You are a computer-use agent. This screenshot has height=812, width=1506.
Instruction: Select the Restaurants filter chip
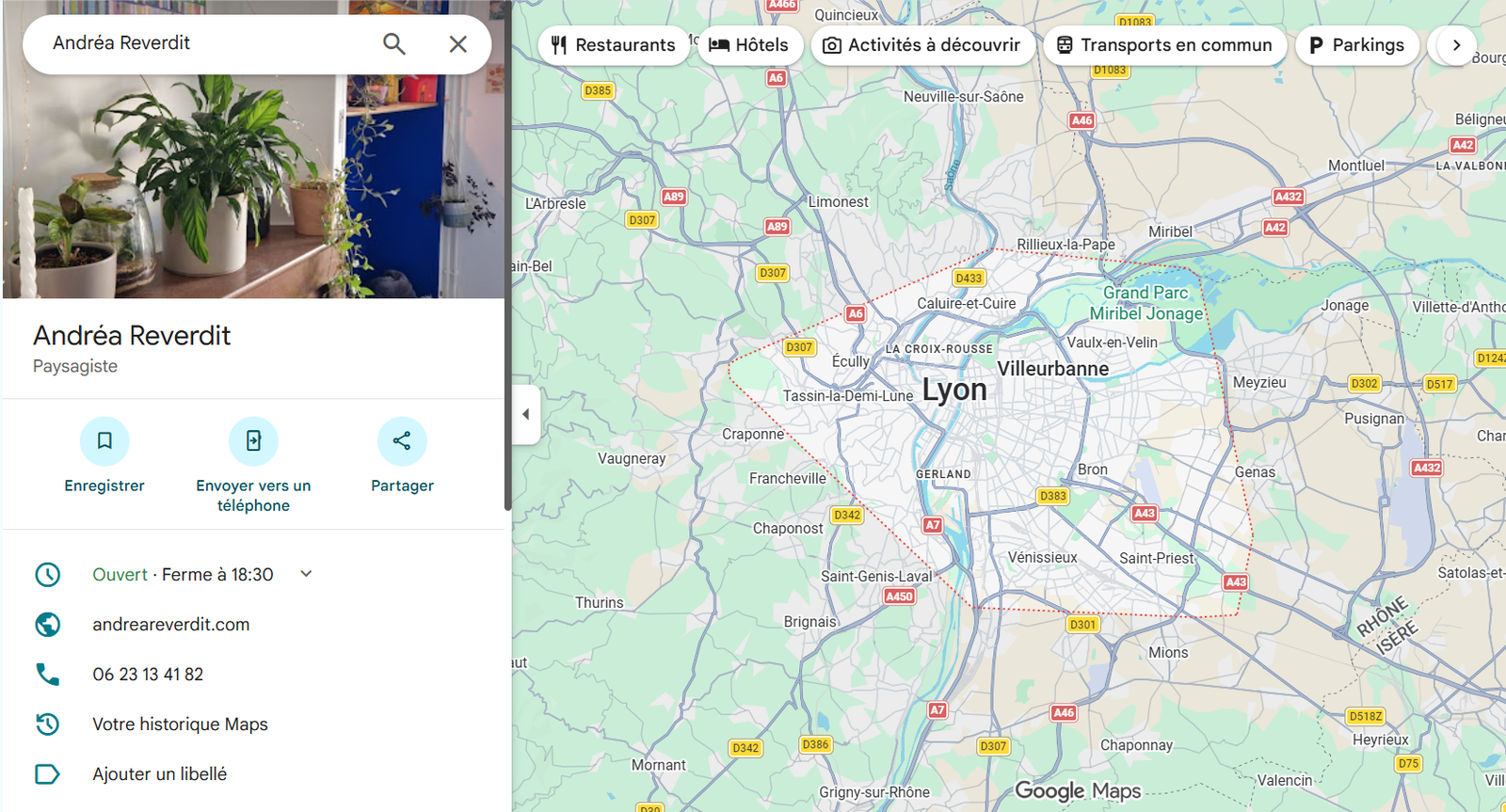tap(614, 45)
